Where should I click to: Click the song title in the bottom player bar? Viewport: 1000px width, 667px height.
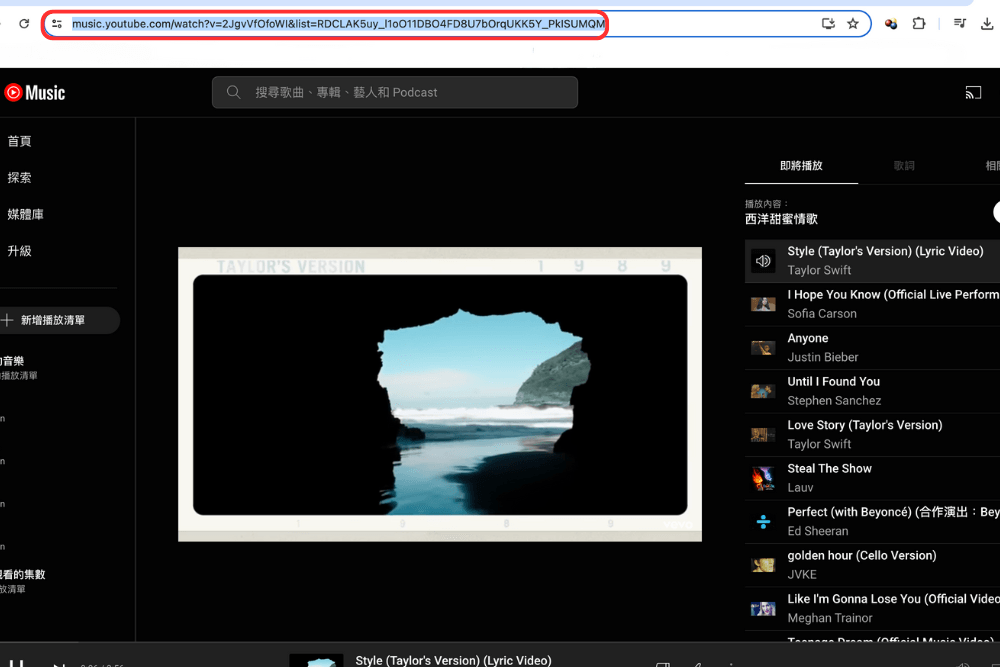[453, 660]
